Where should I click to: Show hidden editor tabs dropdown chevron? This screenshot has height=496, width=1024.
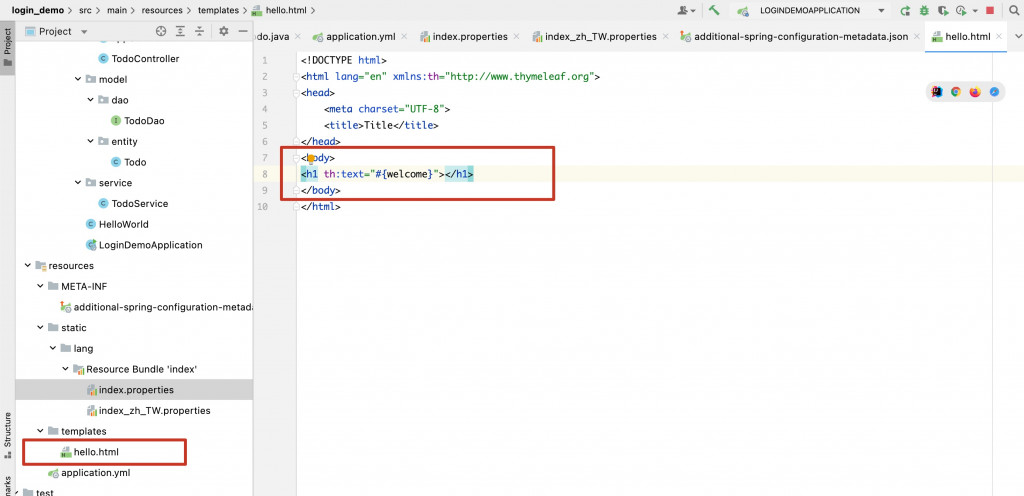1017,37
